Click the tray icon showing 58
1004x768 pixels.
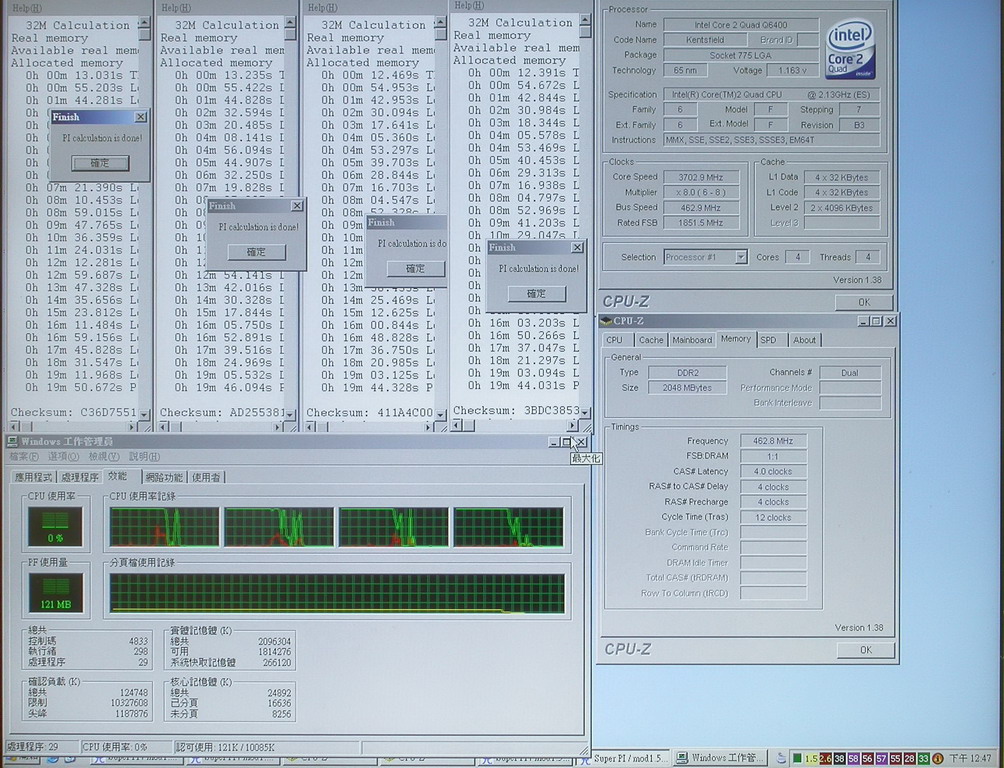point(854,758)
